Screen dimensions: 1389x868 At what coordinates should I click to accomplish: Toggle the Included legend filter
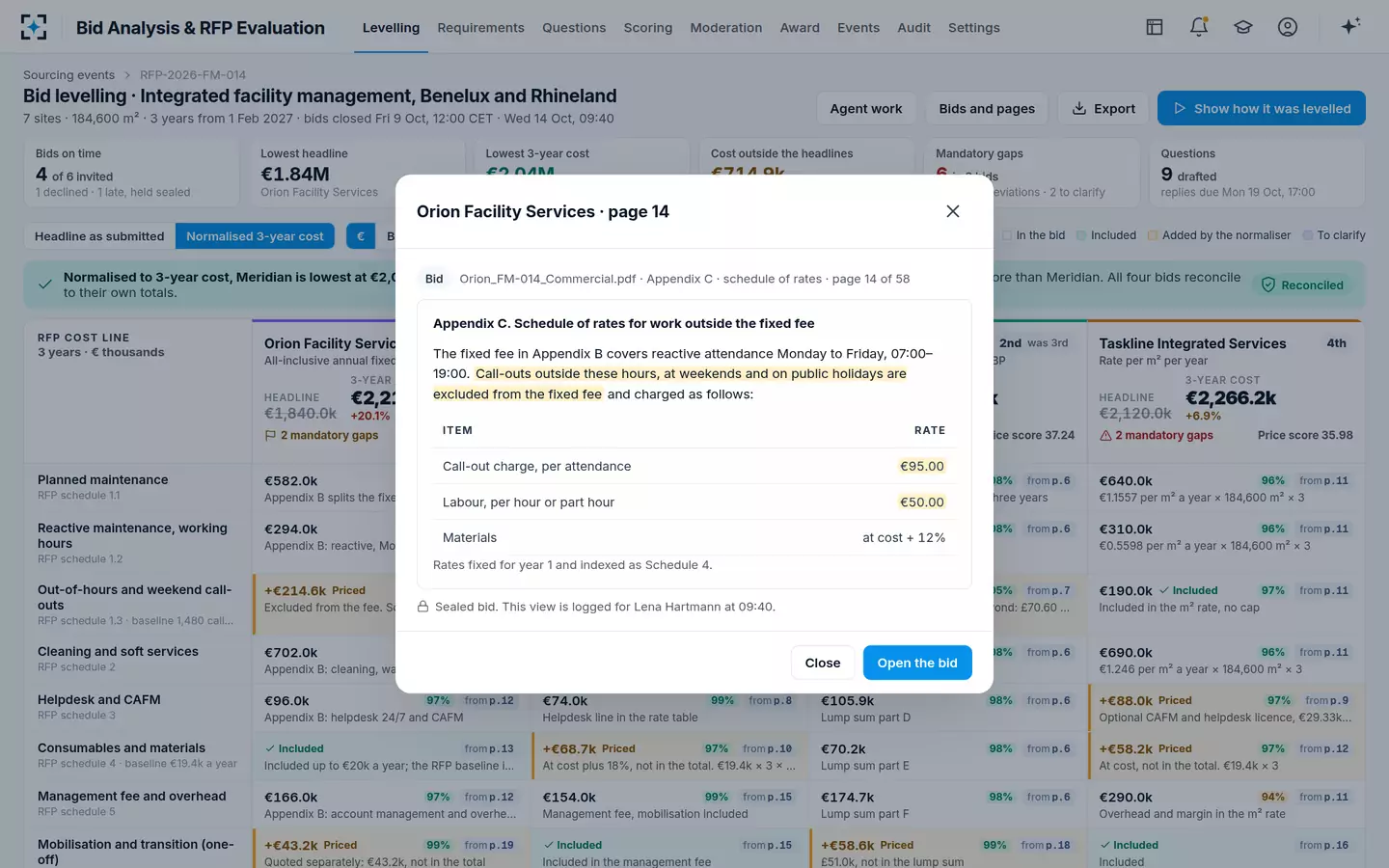1106,235
